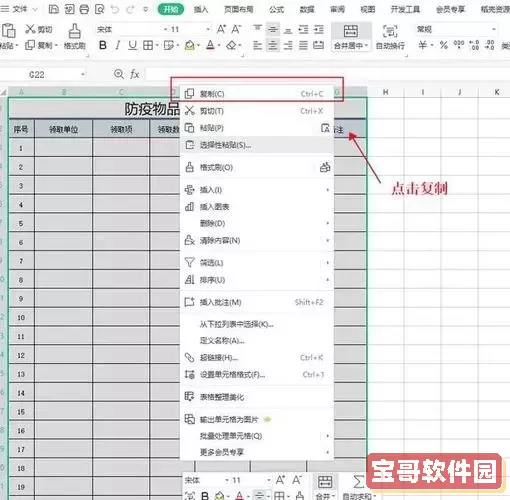Click the Print icon in quick access toolbar
The image size is (510, 500).
click(84, 9)
